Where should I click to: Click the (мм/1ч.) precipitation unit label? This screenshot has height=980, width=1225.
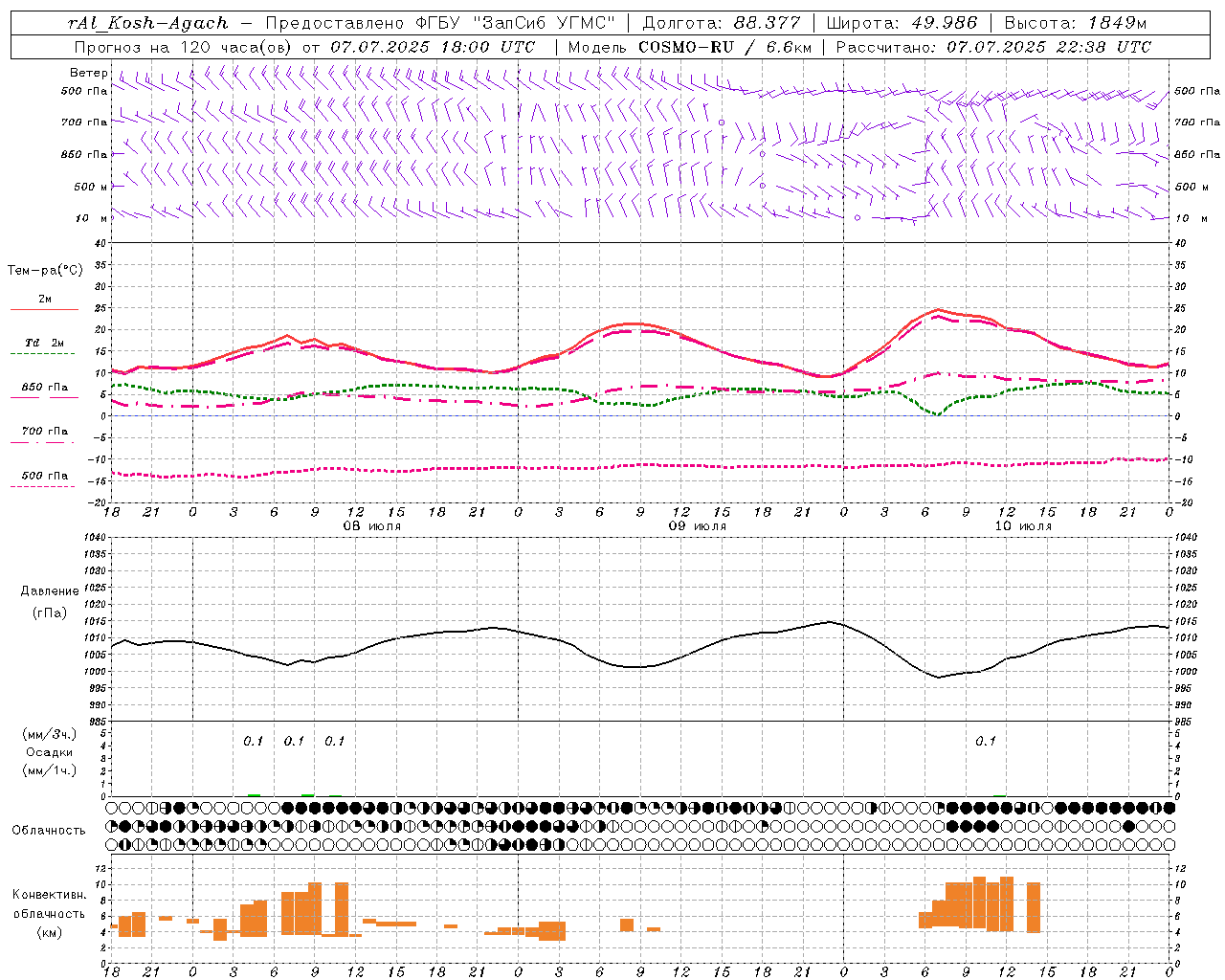click(50, 770)
